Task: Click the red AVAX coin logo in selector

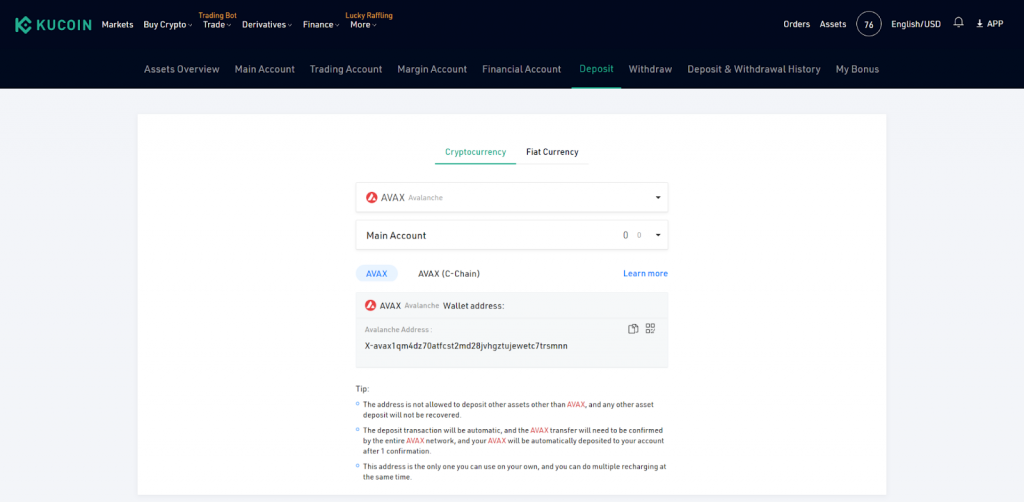Action: tap(372, 197)
